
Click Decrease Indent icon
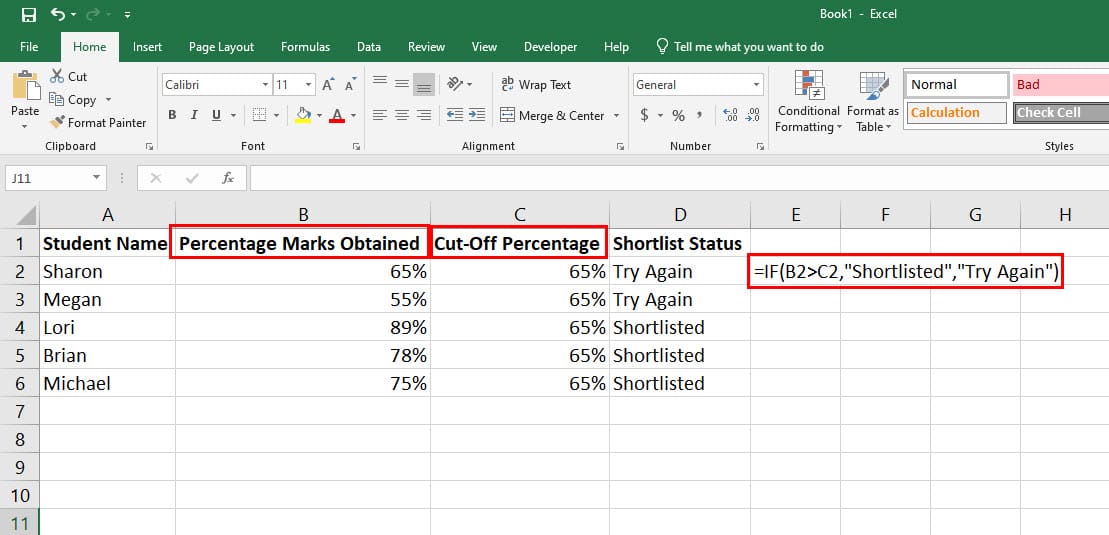455,115
